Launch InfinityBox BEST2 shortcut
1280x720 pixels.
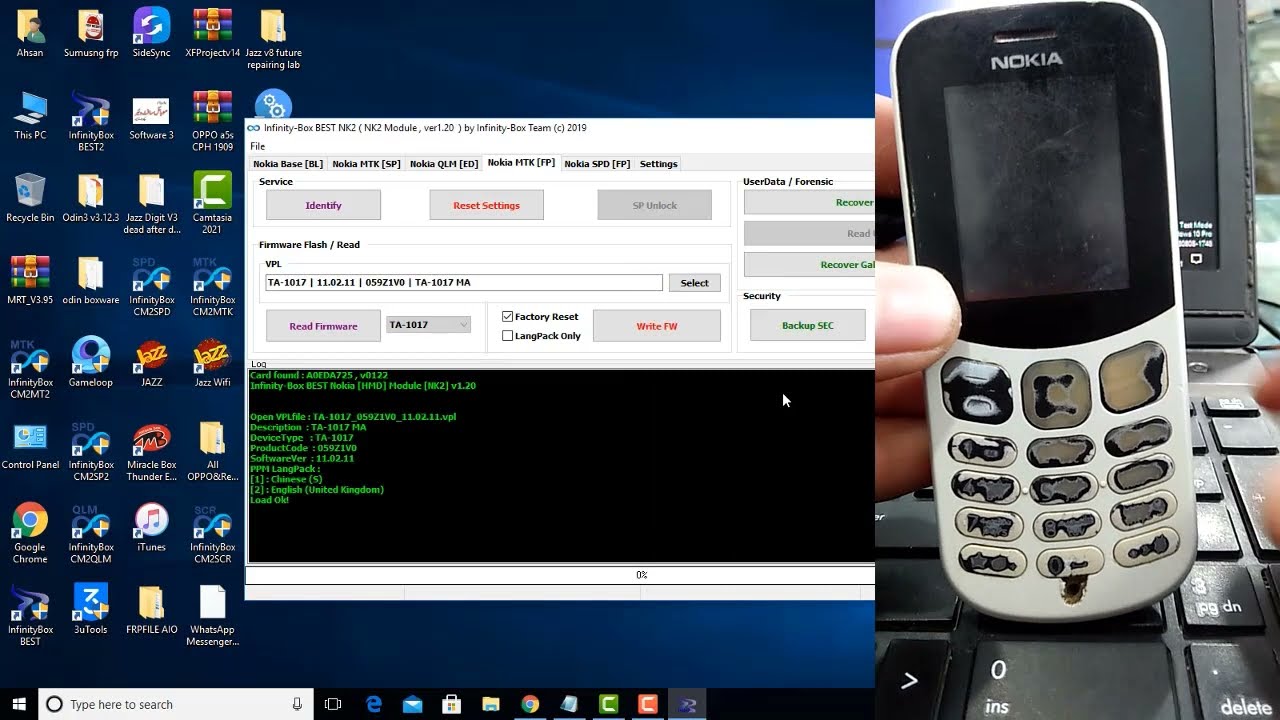click(x=91, y=121)
